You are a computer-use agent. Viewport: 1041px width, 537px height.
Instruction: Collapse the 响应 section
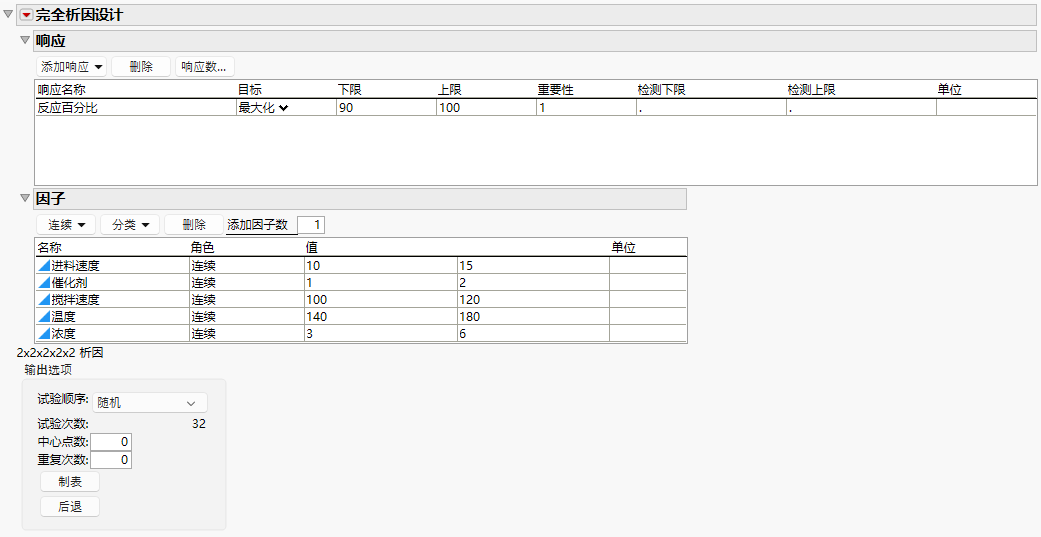pyautogui.click(x=25, y=40)
